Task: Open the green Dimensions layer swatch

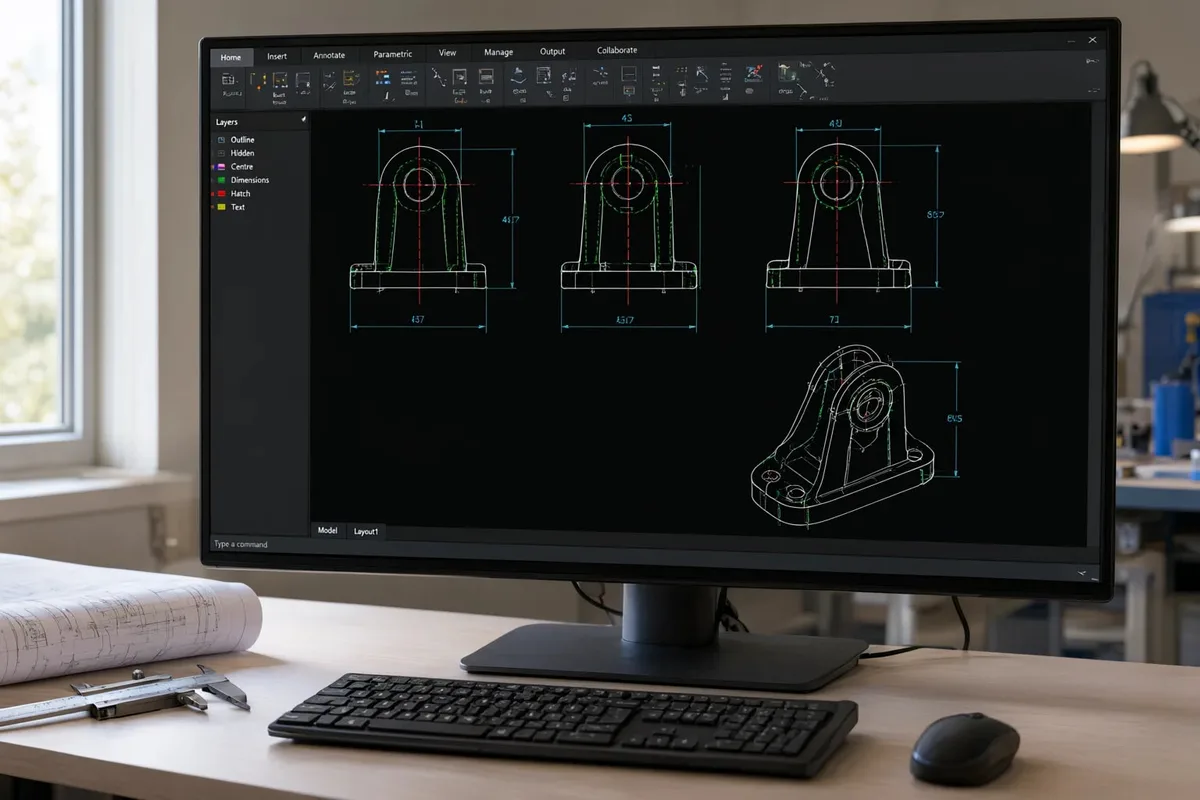Action: pyautogui.click(x=221, y=180)
